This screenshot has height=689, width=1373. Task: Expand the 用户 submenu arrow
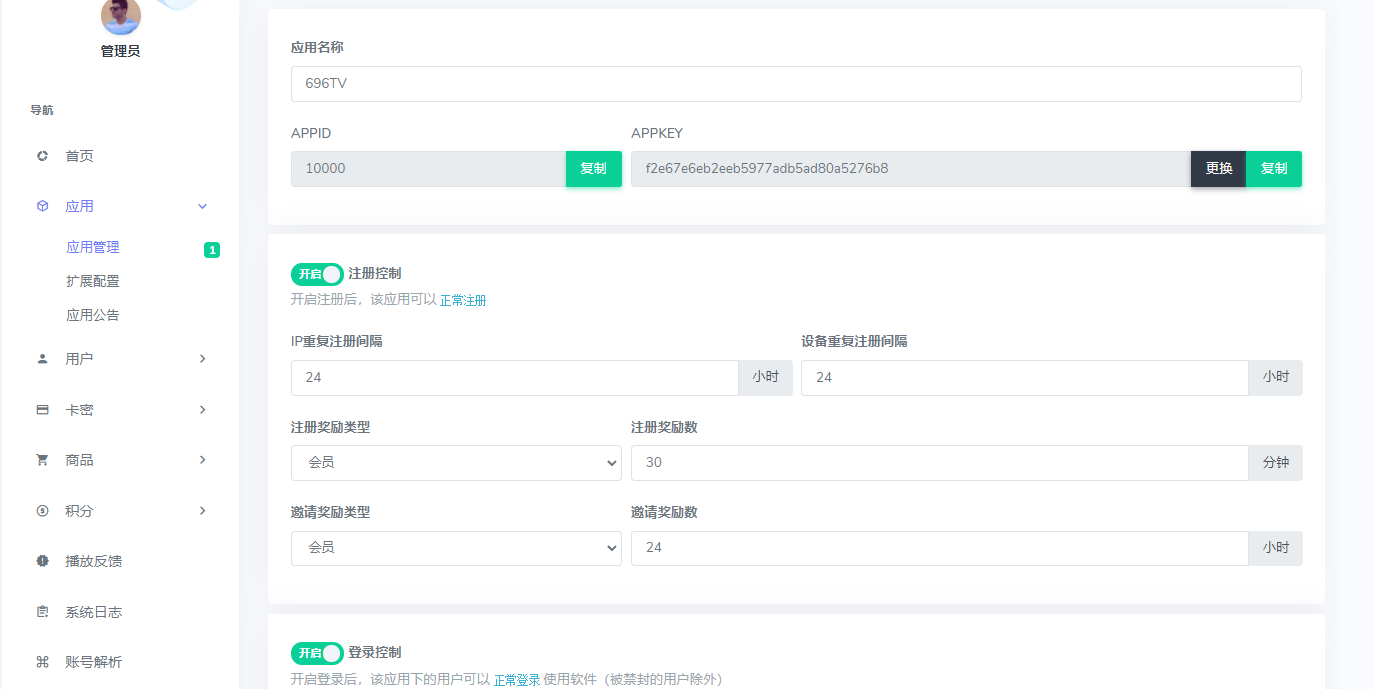(x=202, y=359)
